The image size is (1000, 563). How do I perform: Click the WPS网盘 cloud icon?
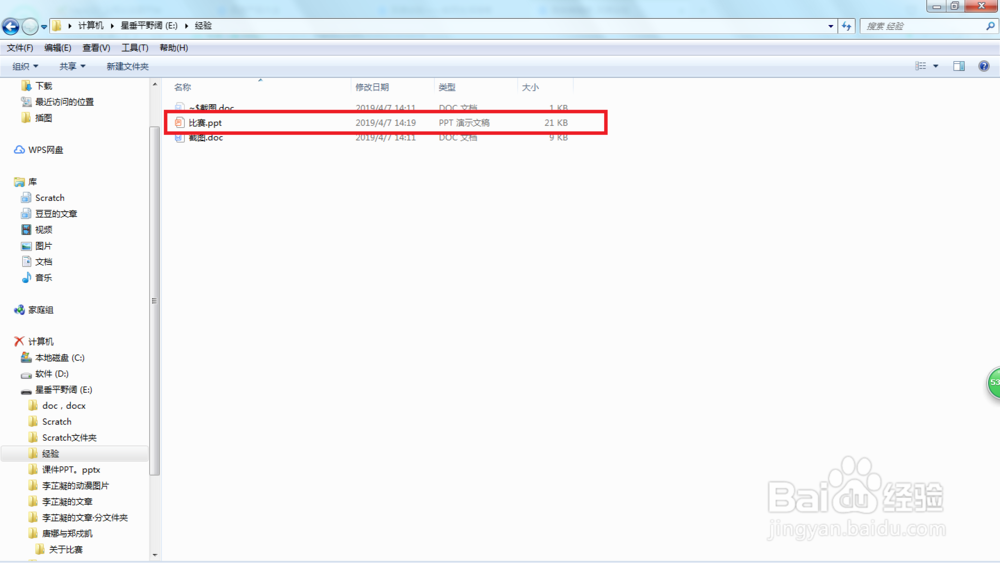click(x=19, y=150)
